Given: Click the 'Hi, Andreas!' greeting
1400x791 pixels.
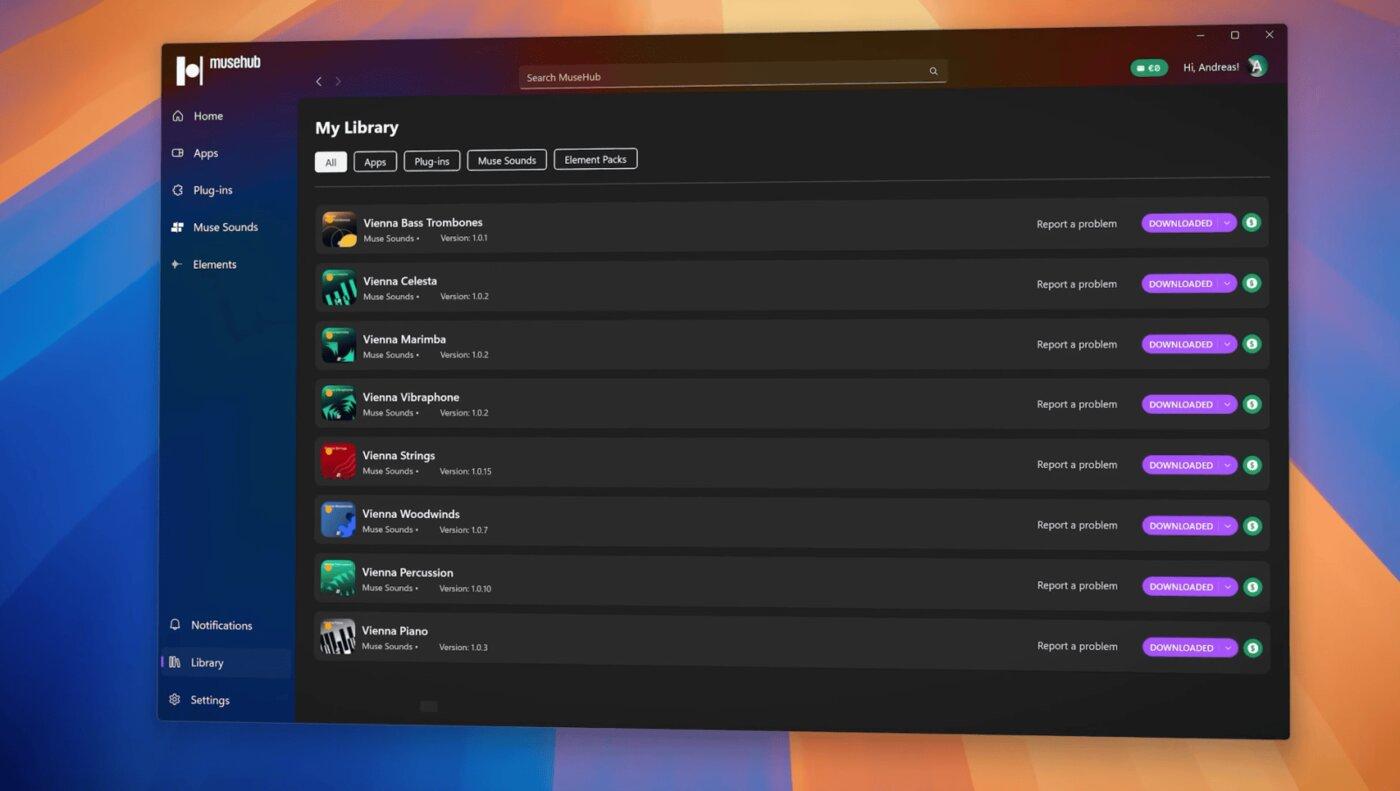Looking at the screenshot, I should 1211,67.
